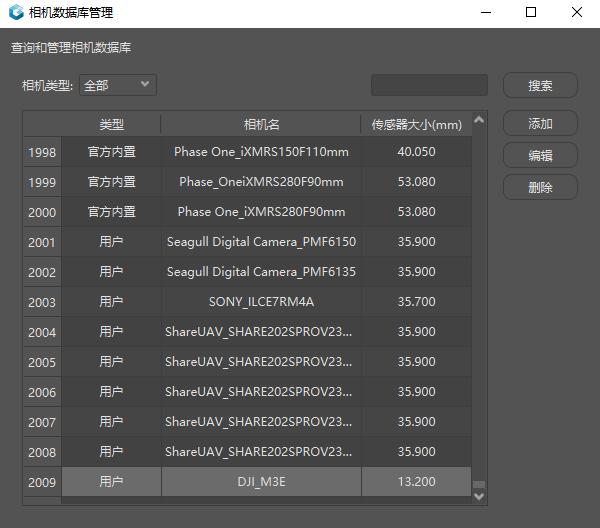The width and height of the screenshot is (600, 528).
Task: Click sensor size 35.900 in row 2001
Action: click(416, 242)
